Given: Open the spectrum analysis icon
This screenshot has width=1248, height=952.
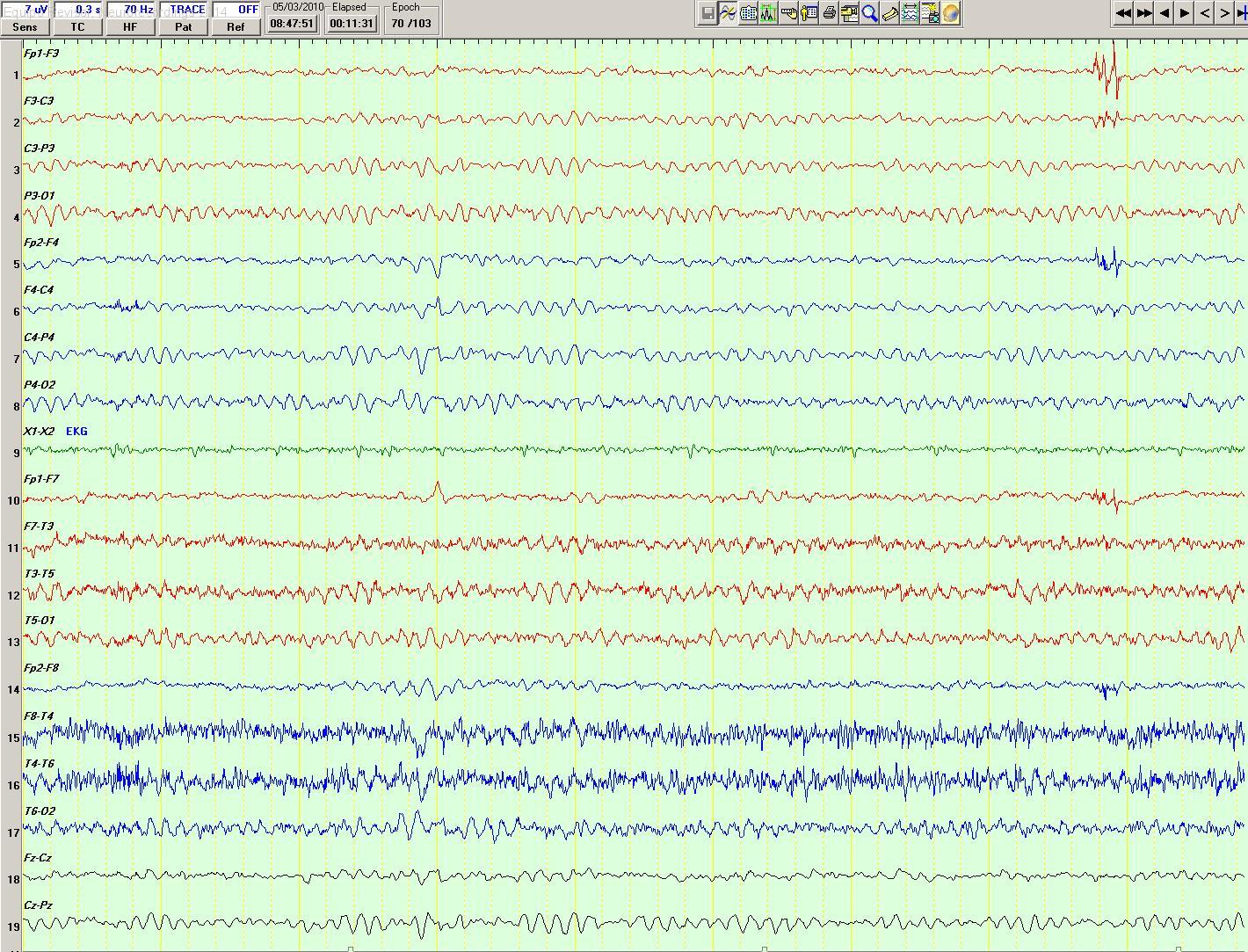Looking at the screenshot, I should click(x=768, y=13).
